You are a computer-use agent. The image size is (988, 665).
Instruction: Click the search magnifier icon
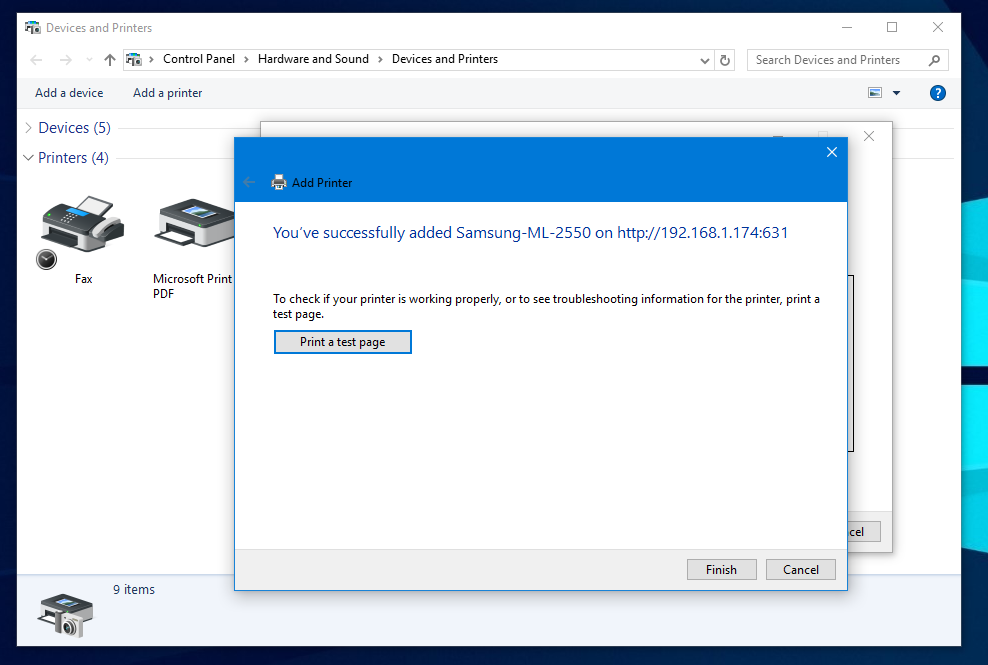click(935, 60)
